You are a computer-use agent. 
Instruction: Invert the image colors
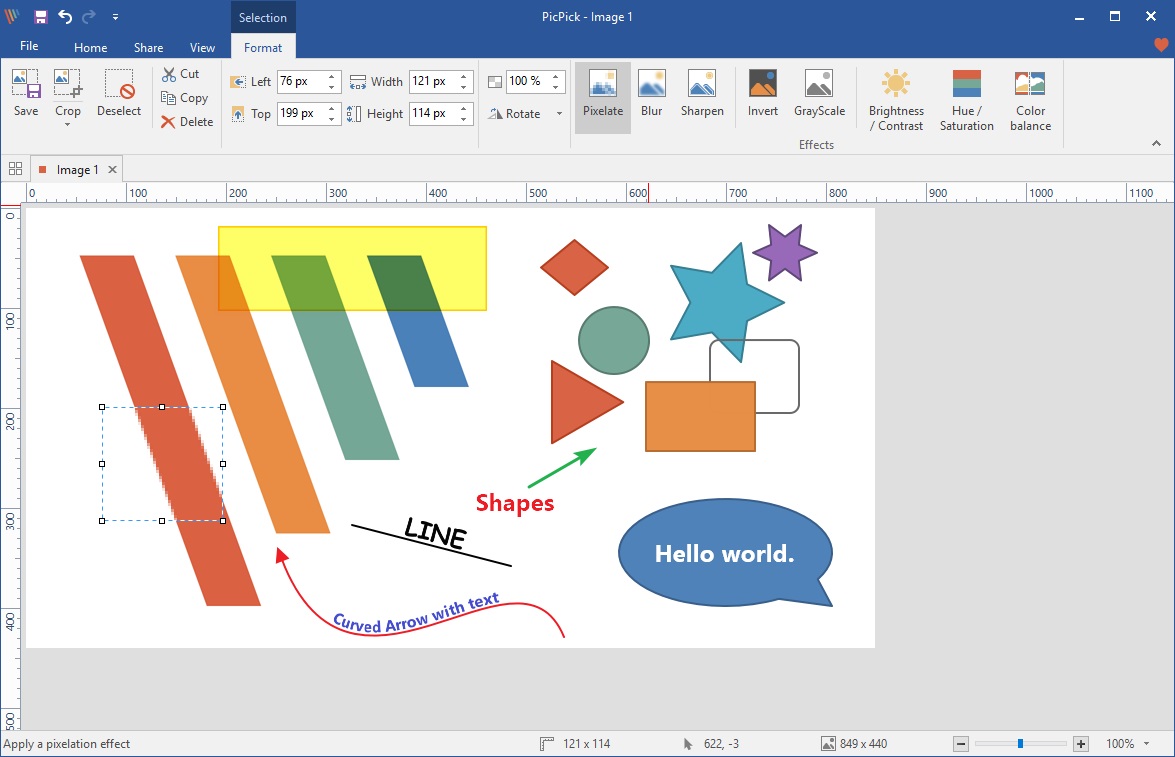(762, 97)
